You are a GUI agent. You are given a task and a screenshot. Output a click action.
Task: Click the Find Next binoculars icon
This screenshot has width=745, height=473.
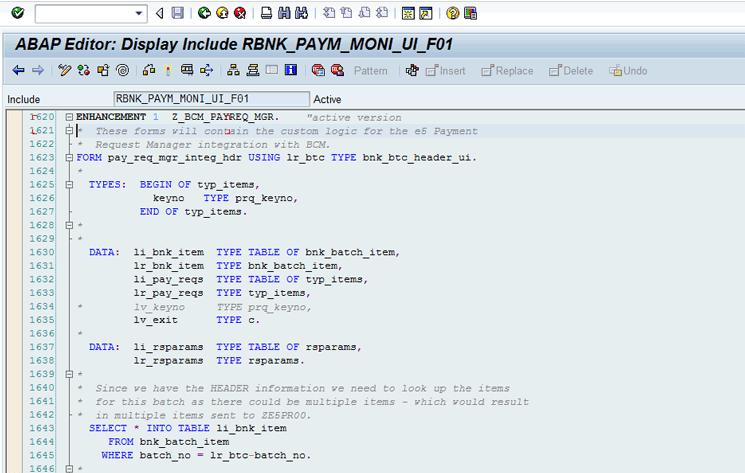point(302,13)
